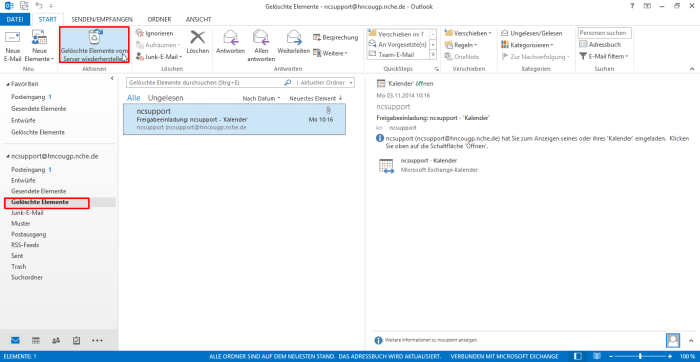Open the RSS-Feeds folder
The width and height of the screenshot is (700, 362).
pos(25,245)
